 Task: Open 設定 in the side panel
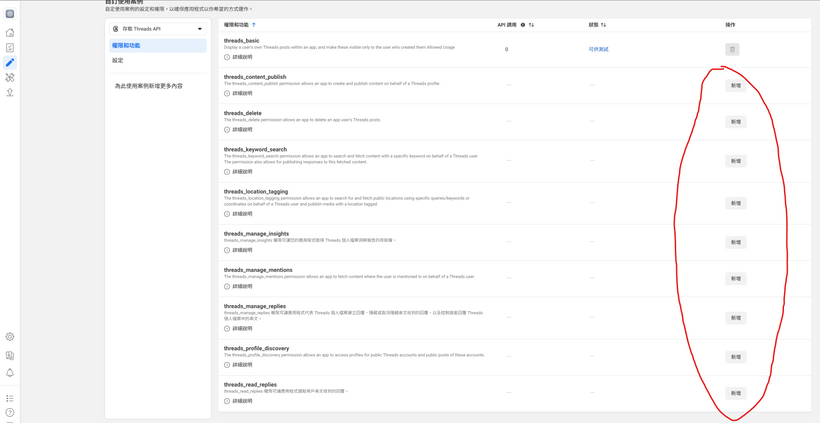[118, 61]
